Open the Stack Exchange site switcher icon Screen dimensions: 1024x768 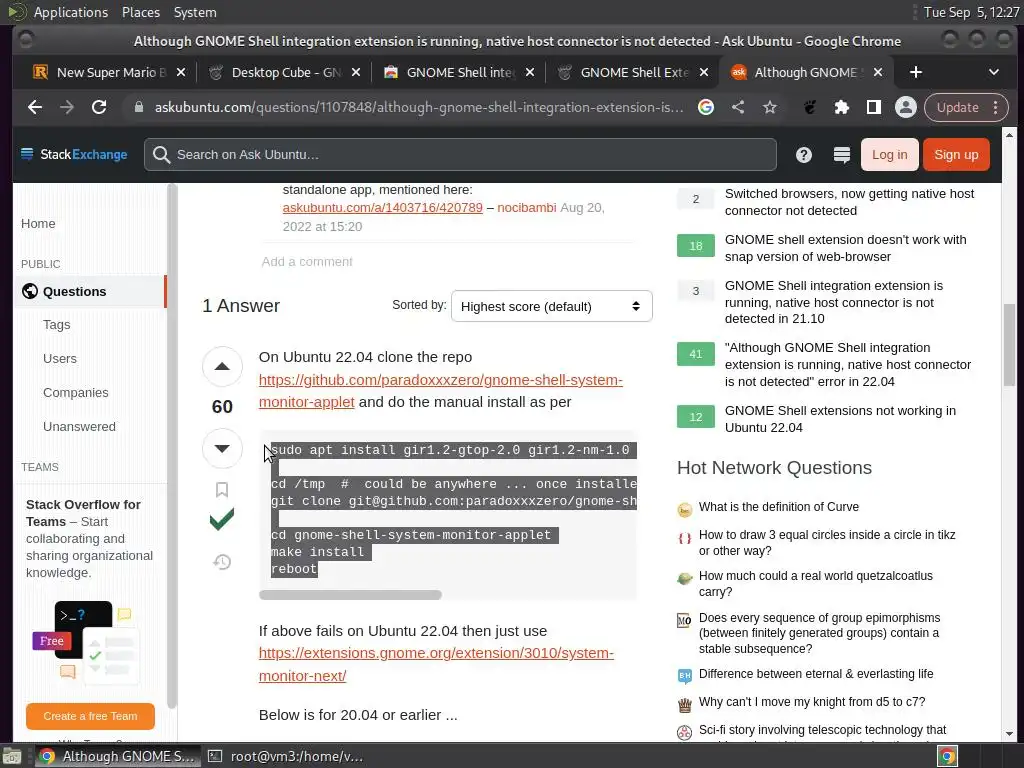tap(842, 155)
